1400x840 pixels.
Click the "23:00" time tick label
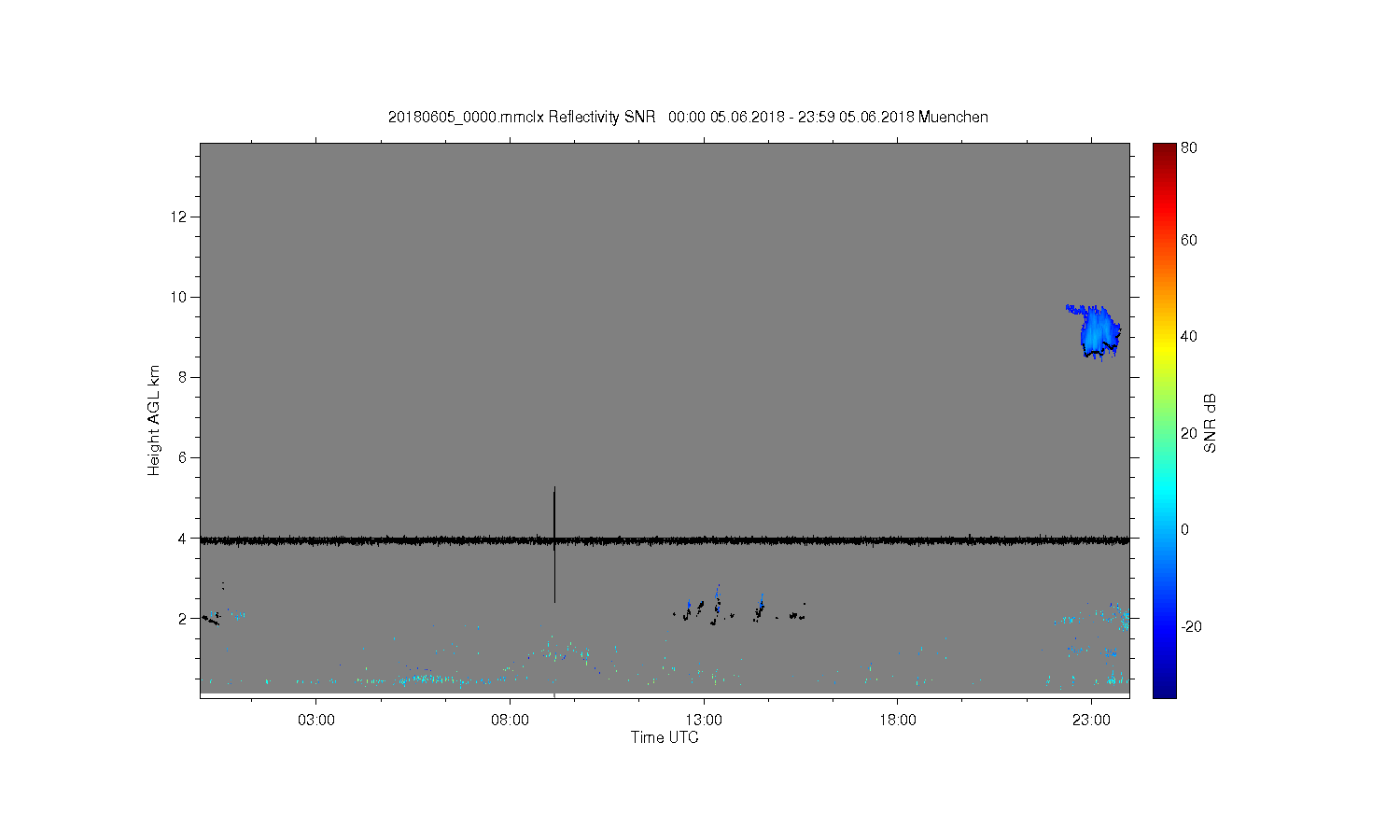1091,721
